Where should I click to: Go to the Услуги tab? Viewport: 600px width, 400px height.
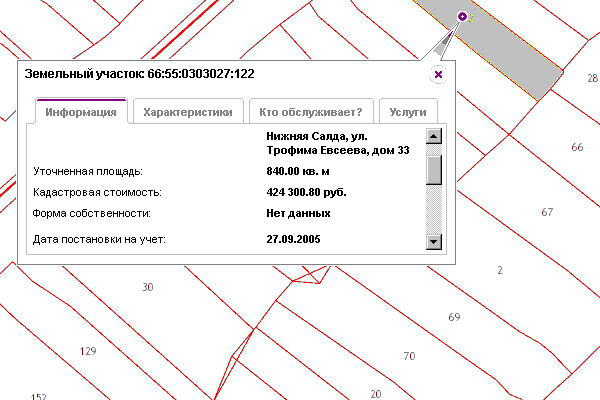click(x=408, y=112)
